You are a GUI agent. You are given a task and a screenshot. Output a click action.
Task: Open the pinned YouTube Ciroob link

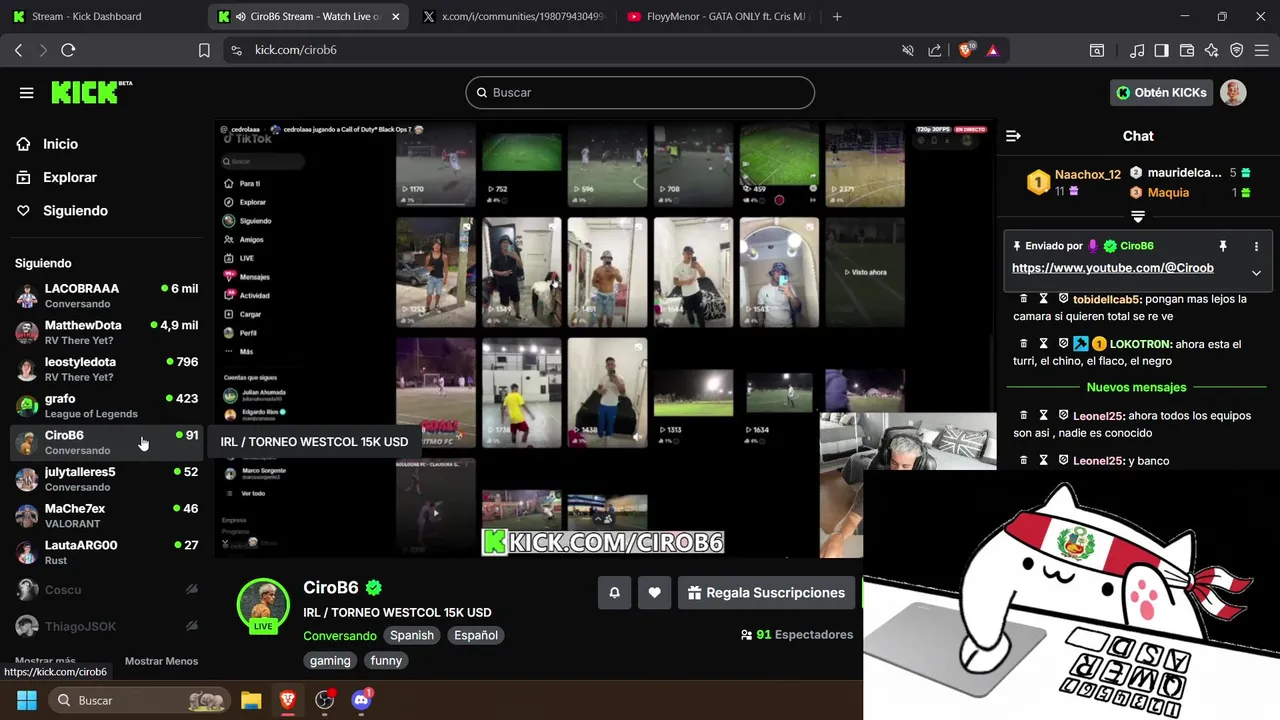(1113, 268)
